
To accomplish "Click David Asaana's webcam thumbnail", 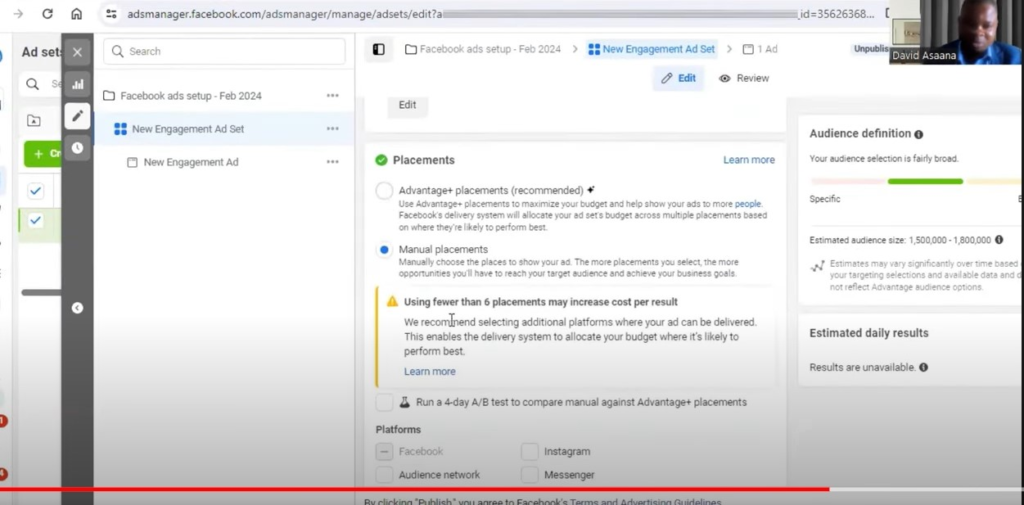I will 956,32.
